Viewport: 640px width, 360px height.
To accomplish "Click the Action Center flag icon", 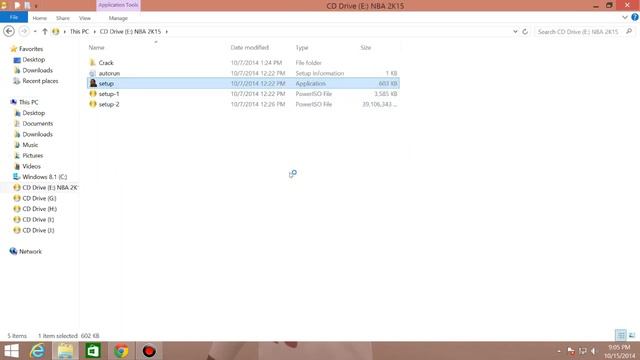I will (x=571, y=351).
